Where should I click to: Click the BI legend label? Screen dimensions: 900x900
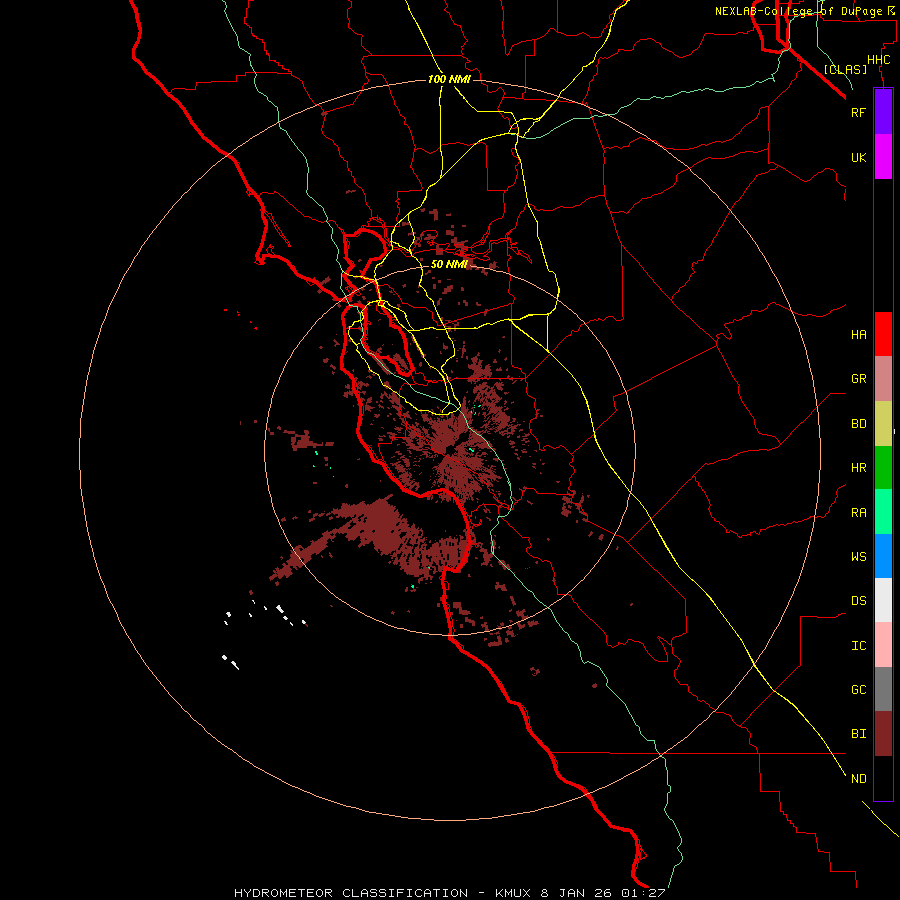[858, 734]
